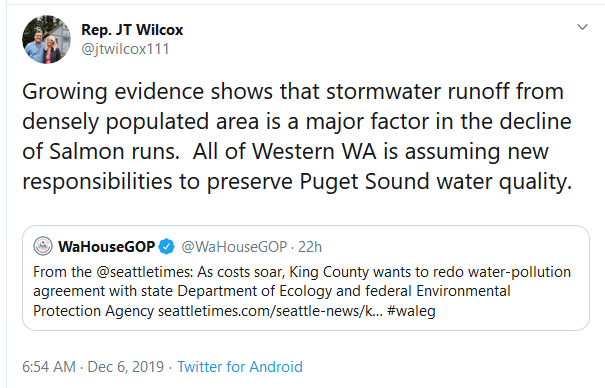This screenshot has width=605, height=388.
Task: Open Rep. JT Wilcox's profile photo
Action: (46, 39)
